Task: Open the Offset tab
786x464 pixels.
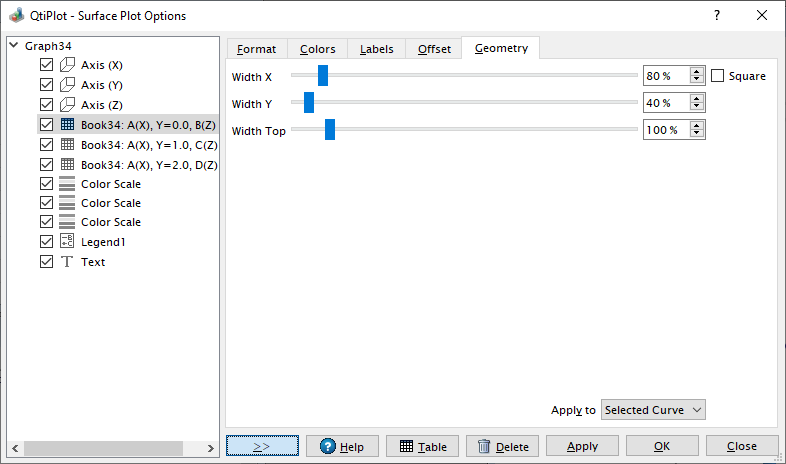Action: 434,49
